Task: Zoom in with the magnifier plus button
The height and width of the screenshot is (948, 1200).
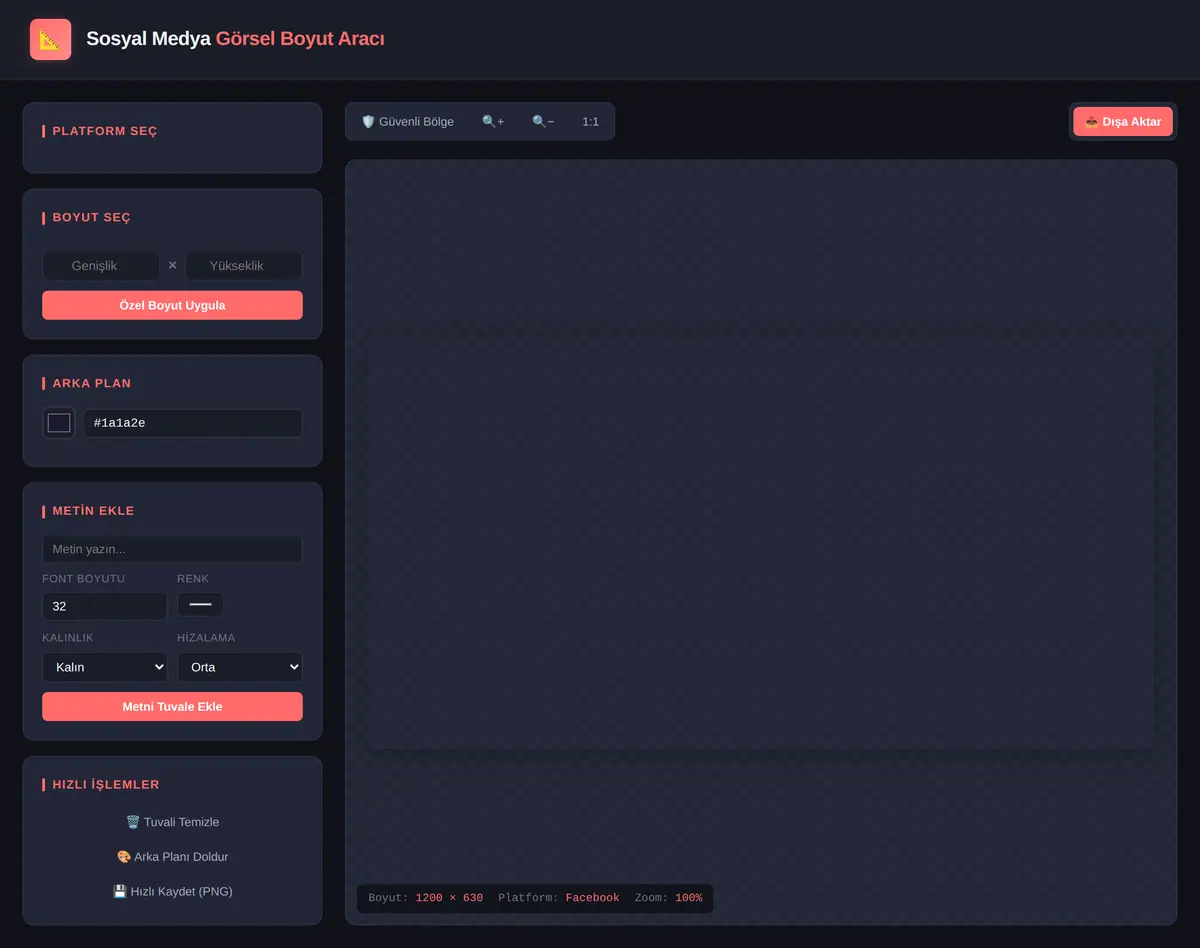Action: [x=493, y=121]
